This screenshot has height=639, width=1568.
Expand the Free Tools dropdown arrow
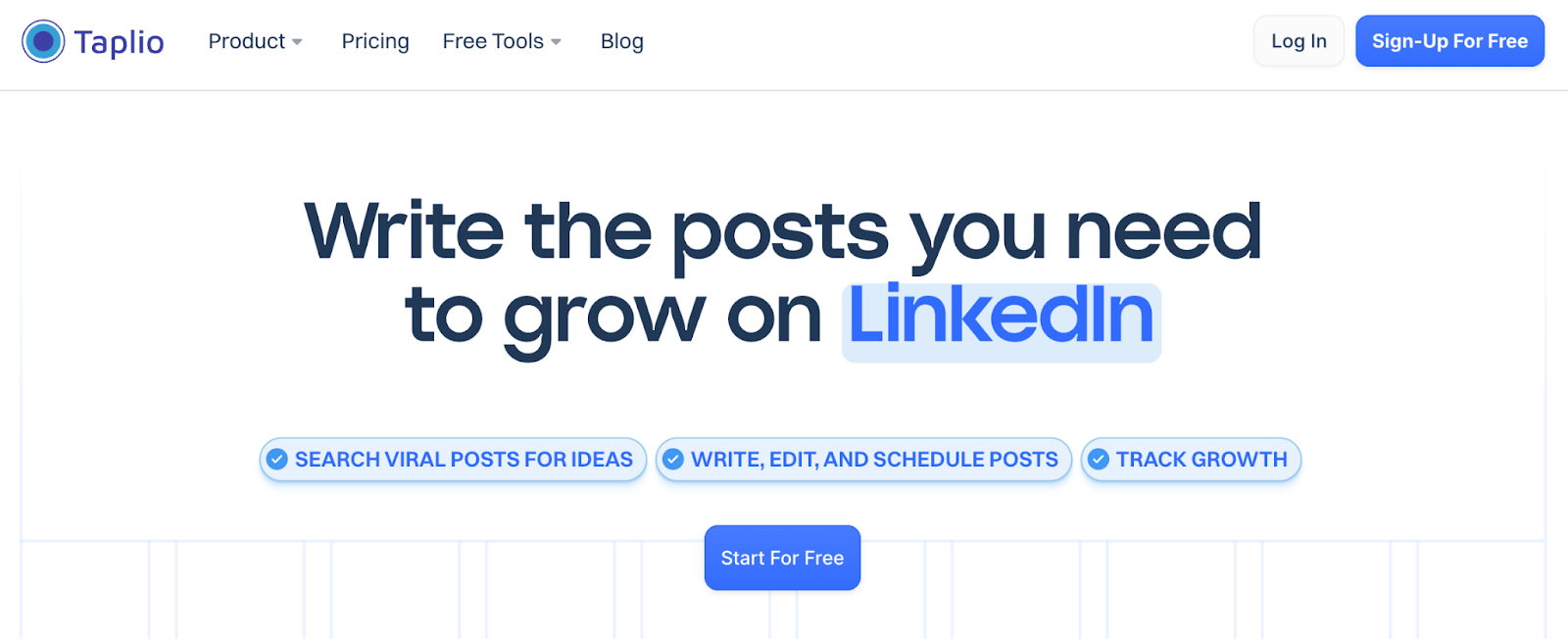tap(556, 42)
